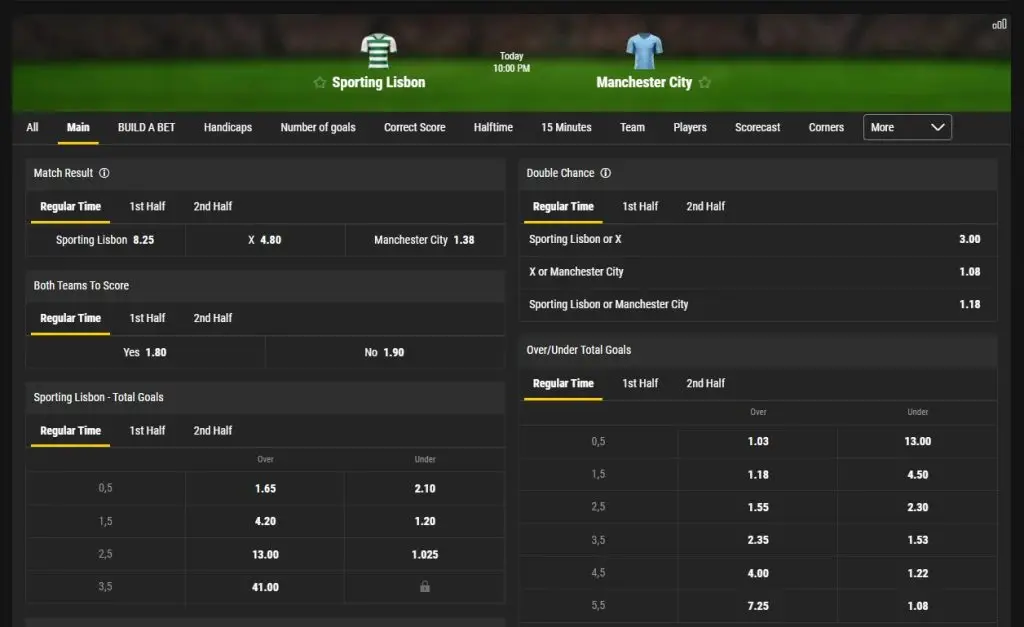This screenshot has width=1024, height=627.
Task: Select Total Goals Under 1,5 at 4.50
Action: (x=918, y=475)
